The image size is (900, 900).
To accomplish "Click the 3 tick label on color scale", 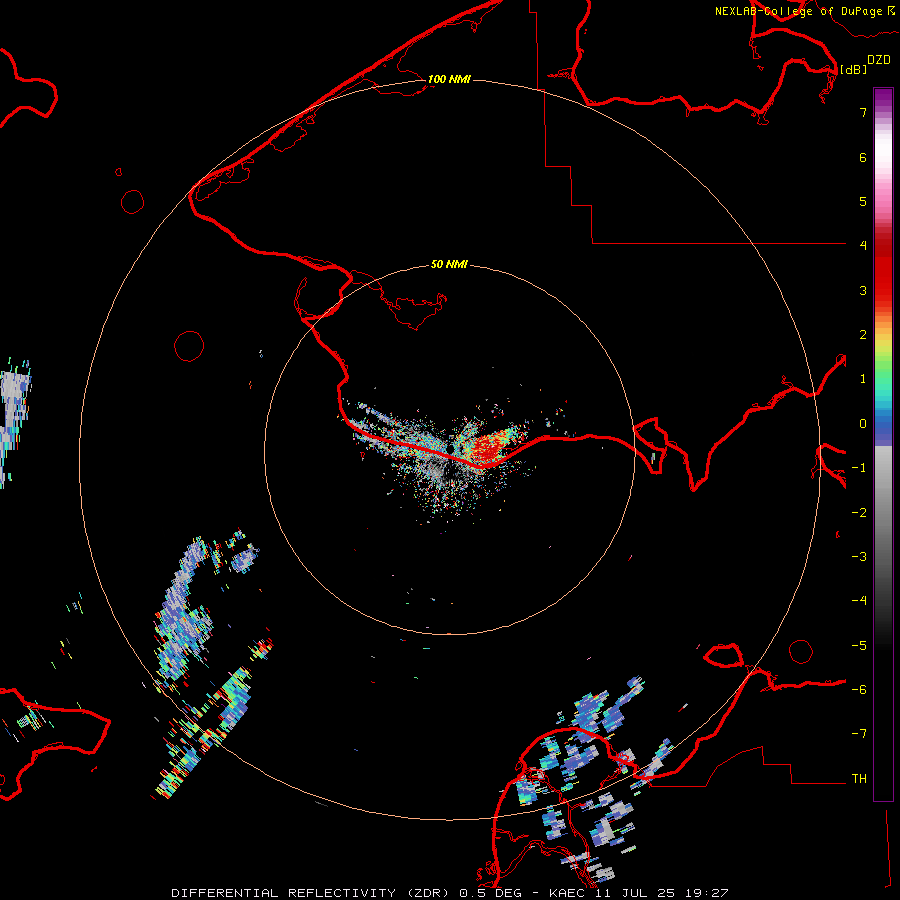I will tap(863, 290).
